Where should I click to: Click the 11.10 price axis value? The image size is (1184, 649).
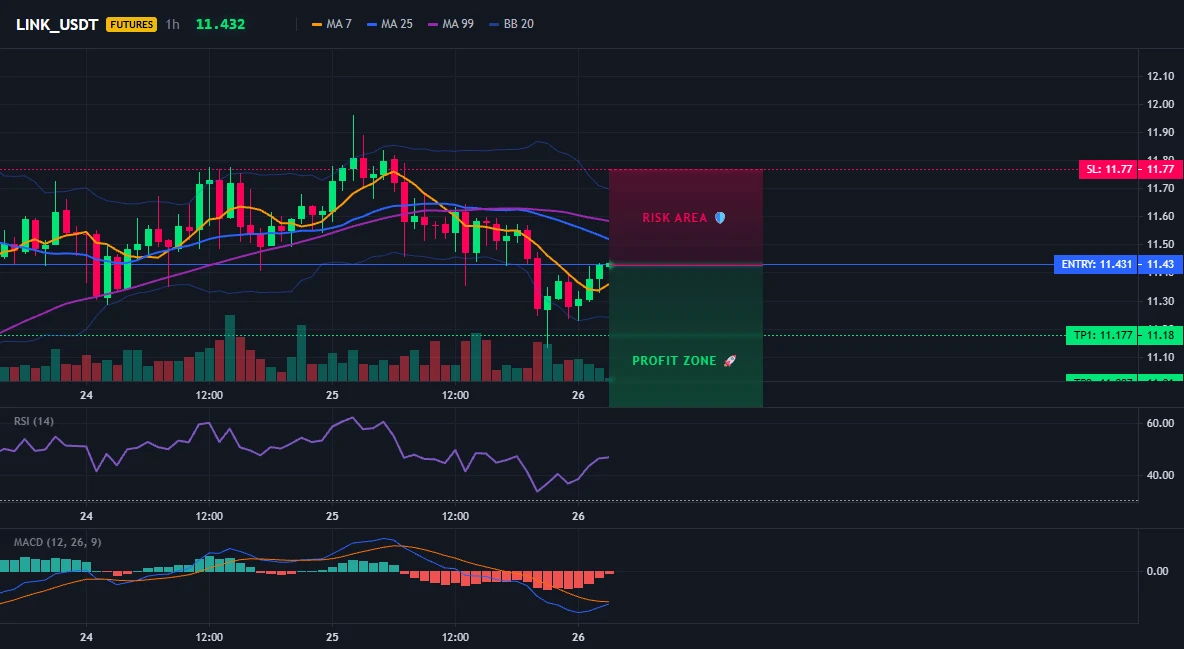1161,357
